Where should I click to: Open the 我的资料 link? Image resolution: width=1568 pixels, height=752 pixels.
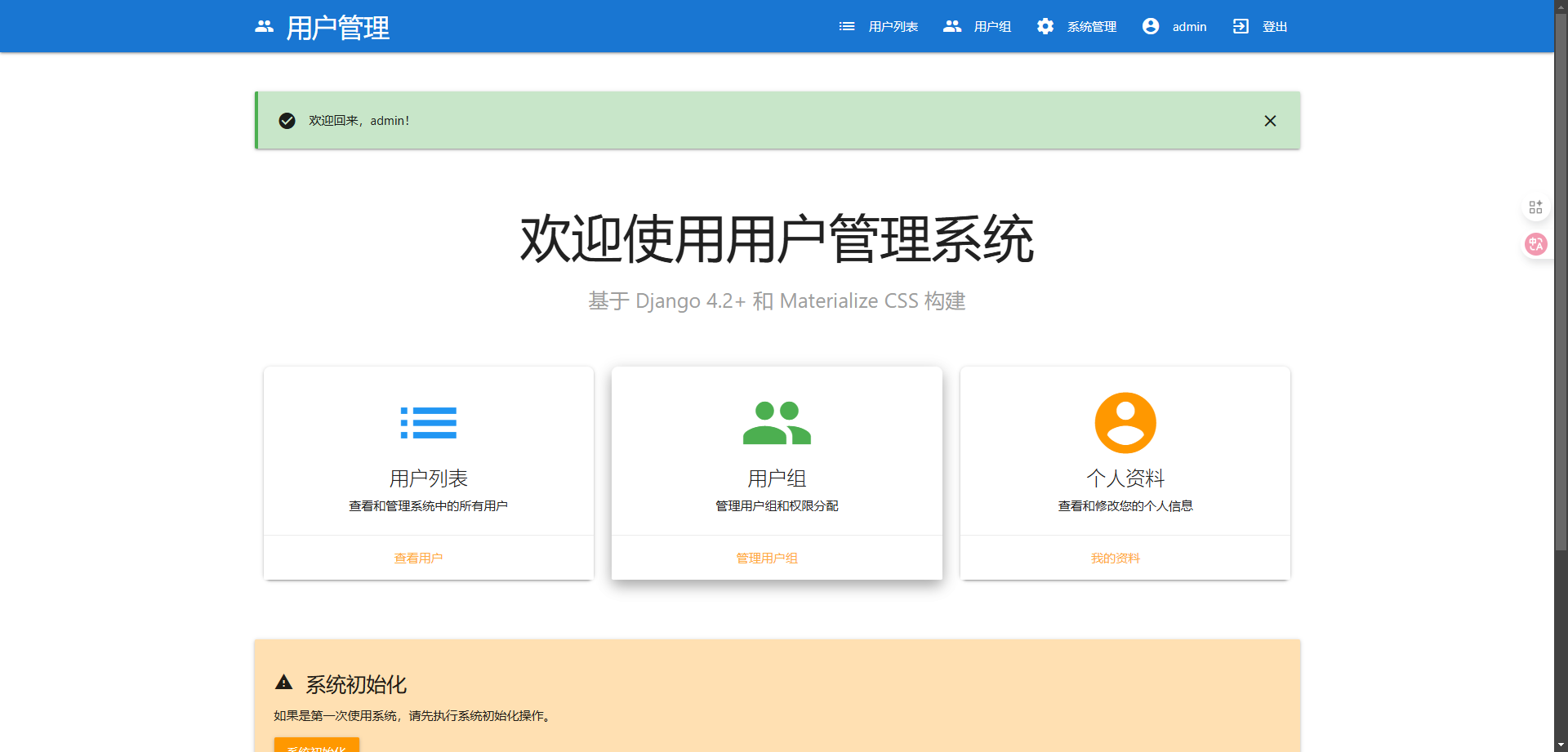[1116, 558]
